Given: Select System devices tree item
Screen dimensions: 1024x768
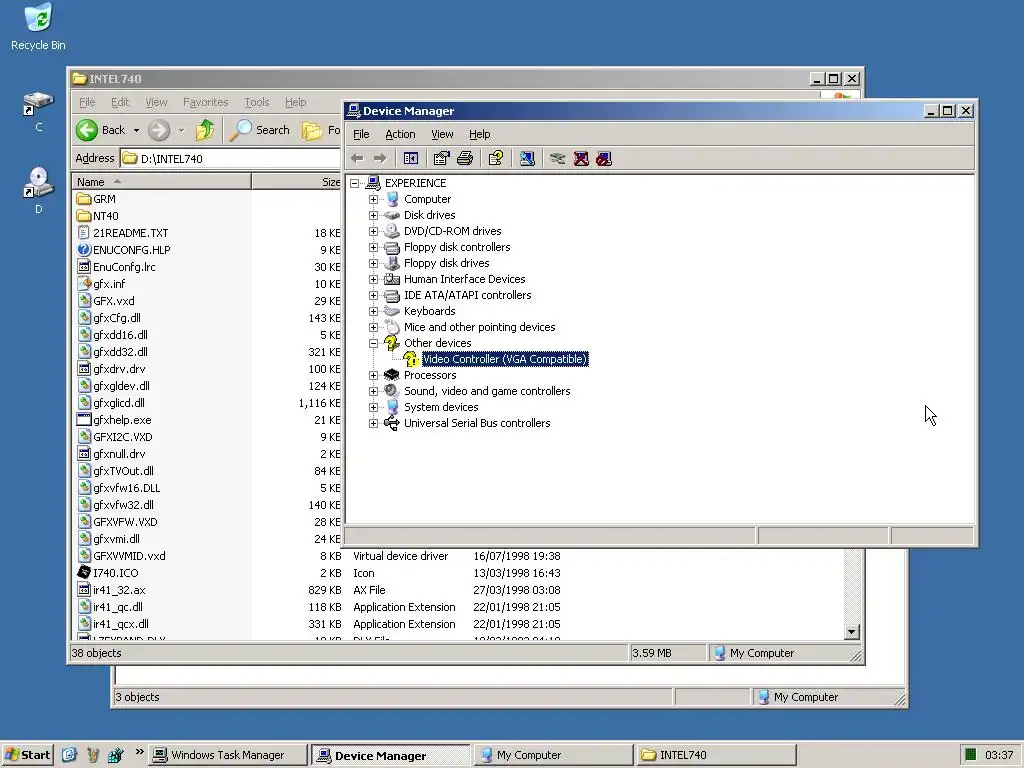Looking at the screenshot, I should 441,407.
